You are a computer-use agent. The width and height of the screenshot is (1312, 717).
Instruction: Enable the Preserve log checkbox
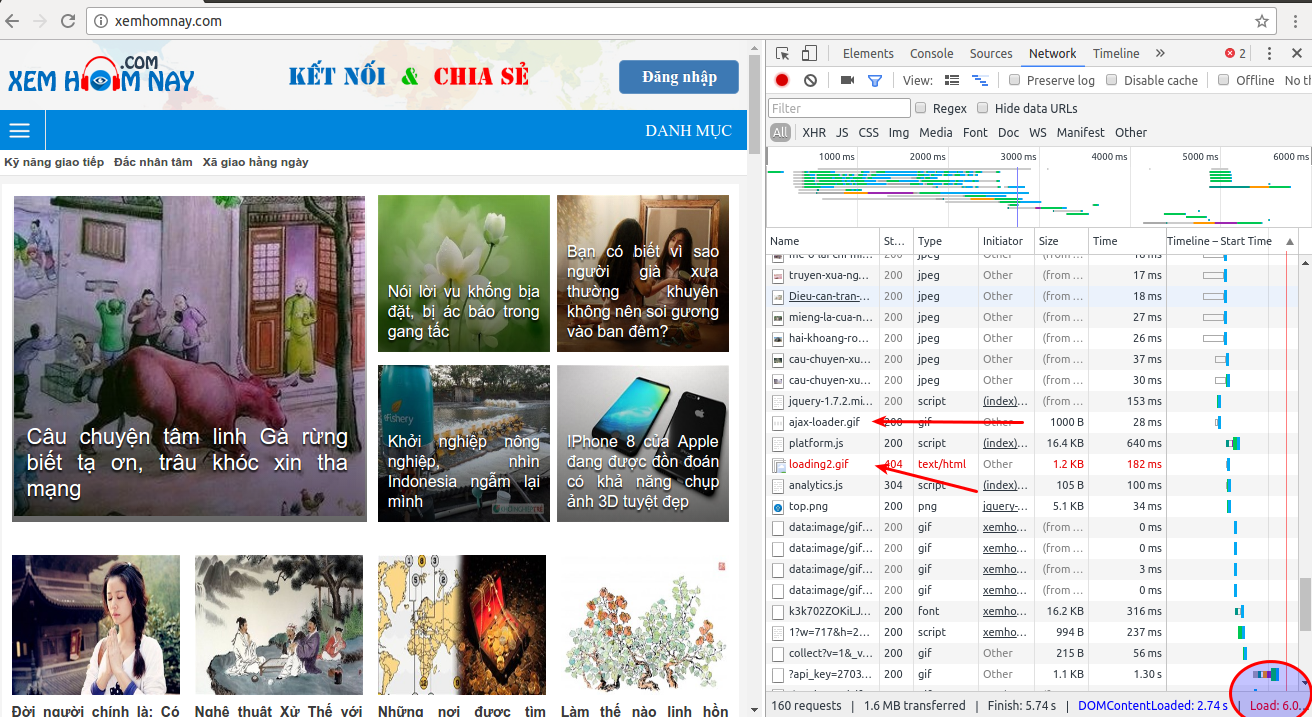(1015, 80)
